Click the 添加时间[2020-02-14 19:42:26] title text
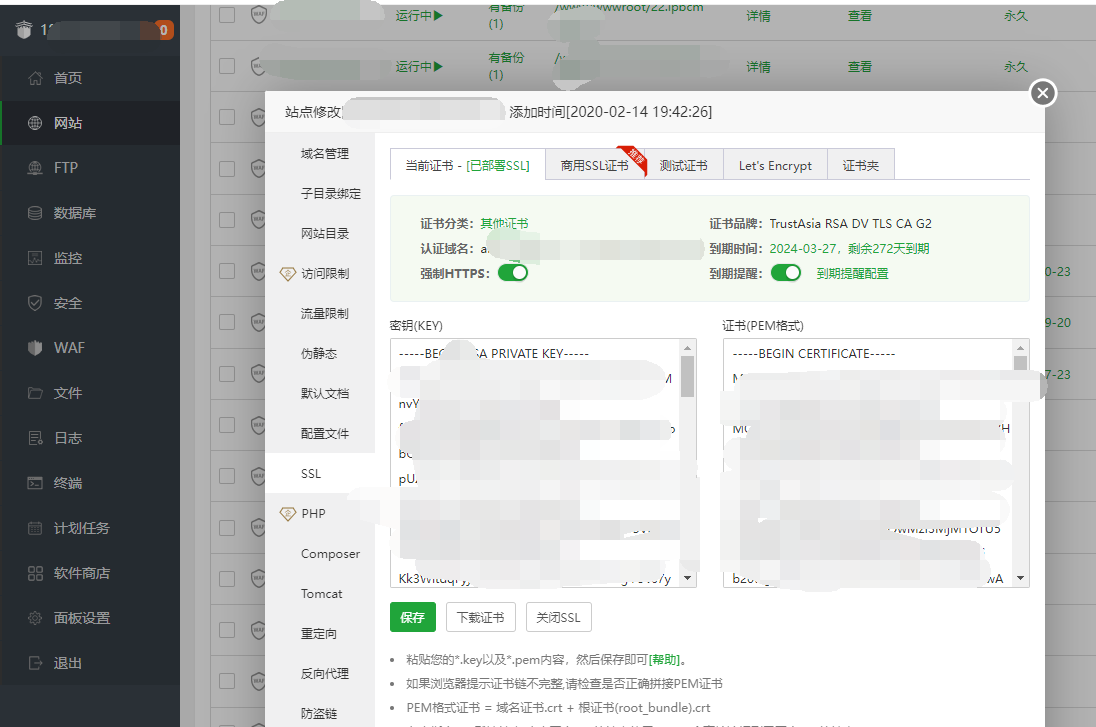The image size is (1096, 727). point(611,112)
